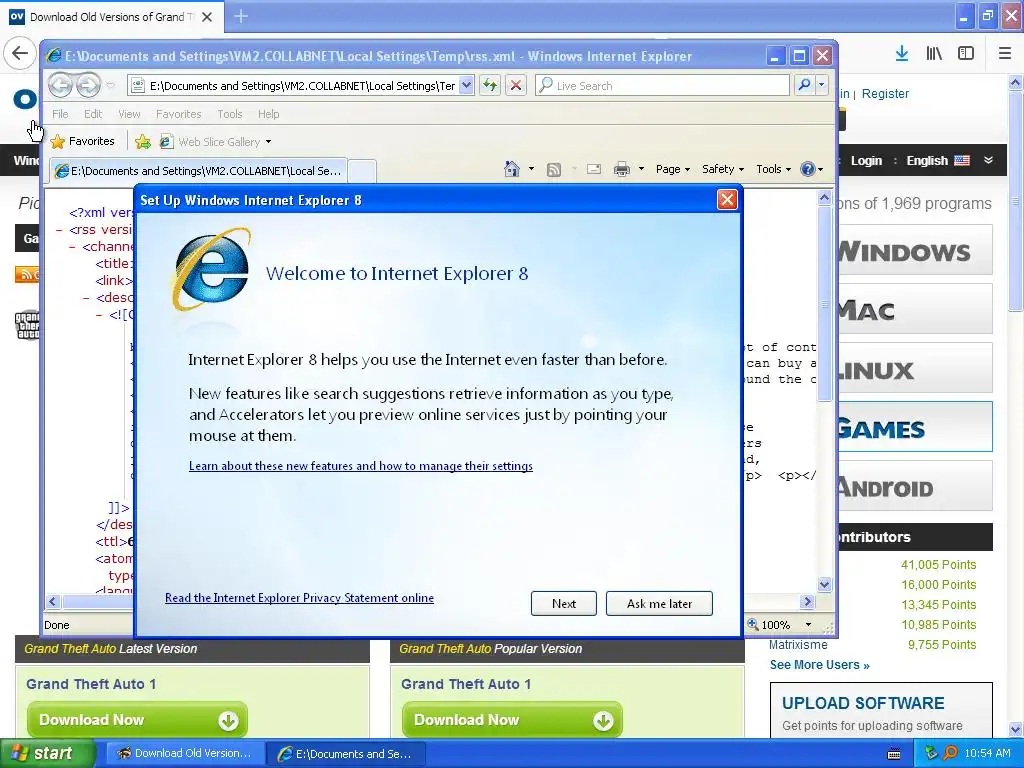Open the Tools dropdown in command bar

click(x=773, y=169)
